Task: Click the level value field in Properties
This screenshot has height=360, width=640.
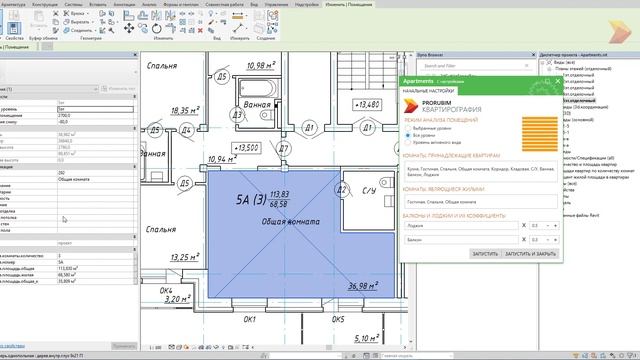Action: click(95, 109)
